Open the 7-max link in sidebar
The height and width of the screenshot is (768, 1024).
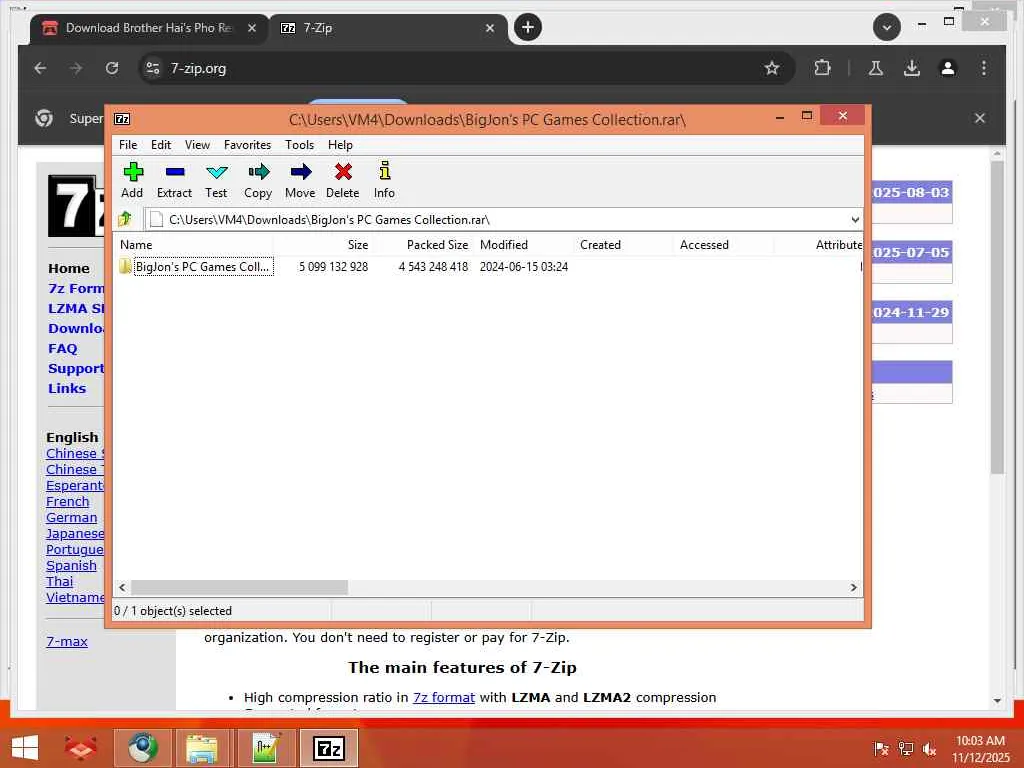point(67,641)
